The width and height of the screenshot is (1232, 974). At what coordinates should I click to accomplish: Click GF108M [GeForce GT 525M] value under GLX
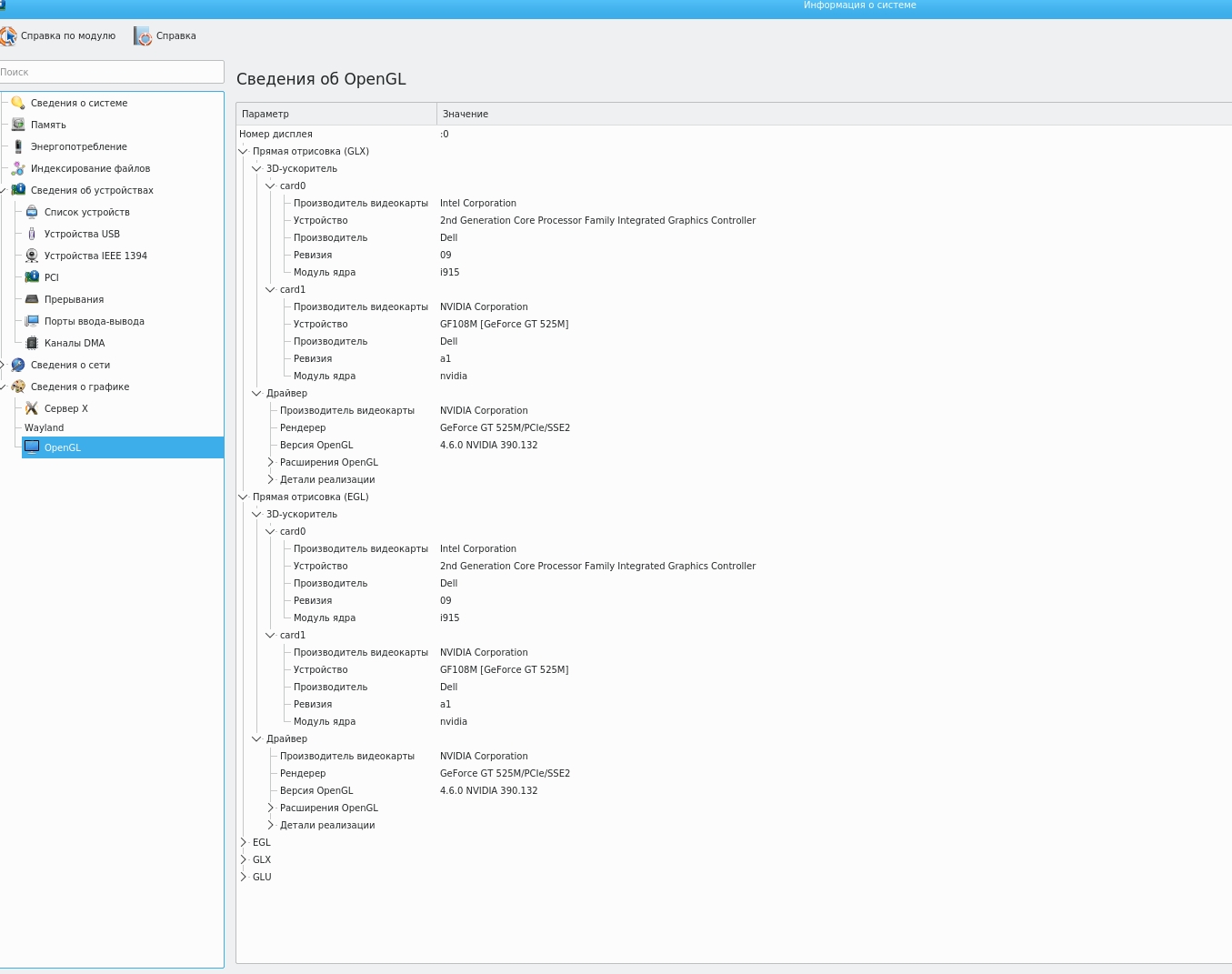tap(504, 324)
